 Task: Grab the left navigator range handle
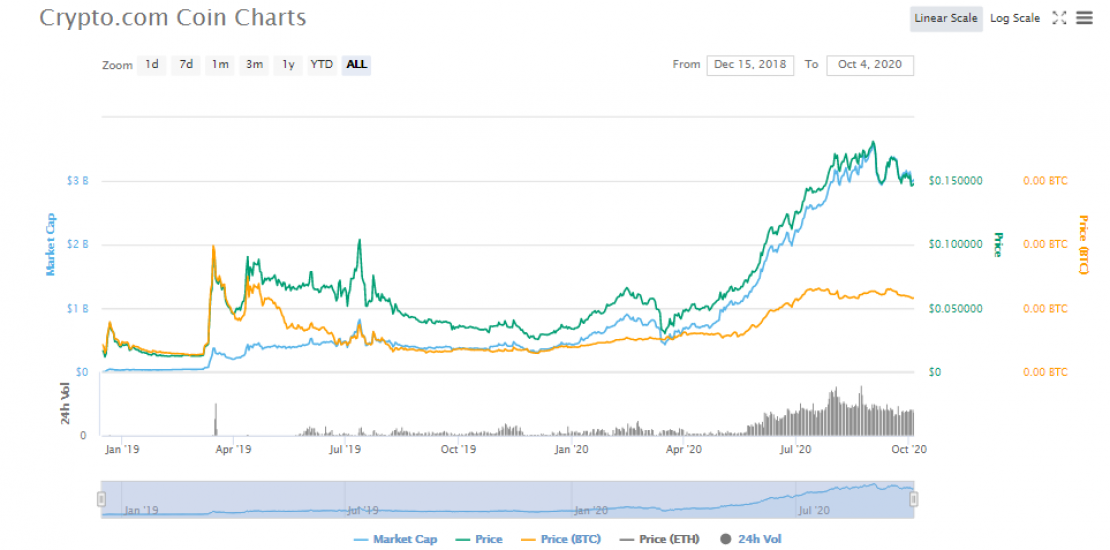coord(101,499)
